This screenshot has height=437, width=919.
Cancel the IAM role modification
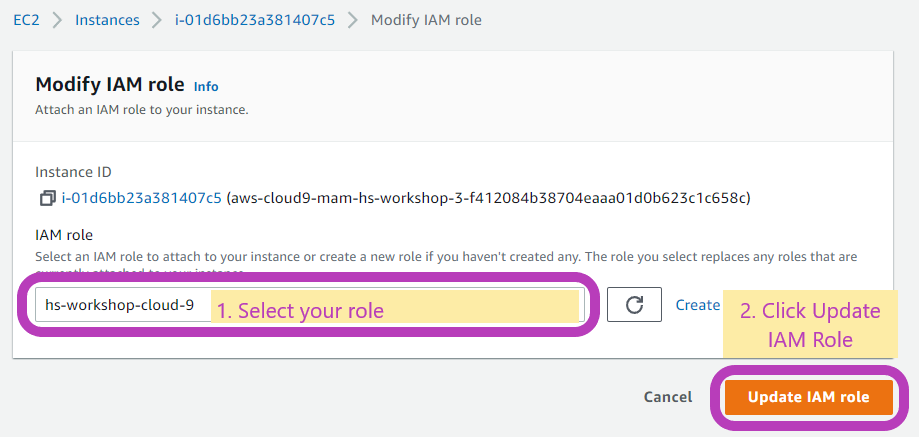(x=668, y=397)
